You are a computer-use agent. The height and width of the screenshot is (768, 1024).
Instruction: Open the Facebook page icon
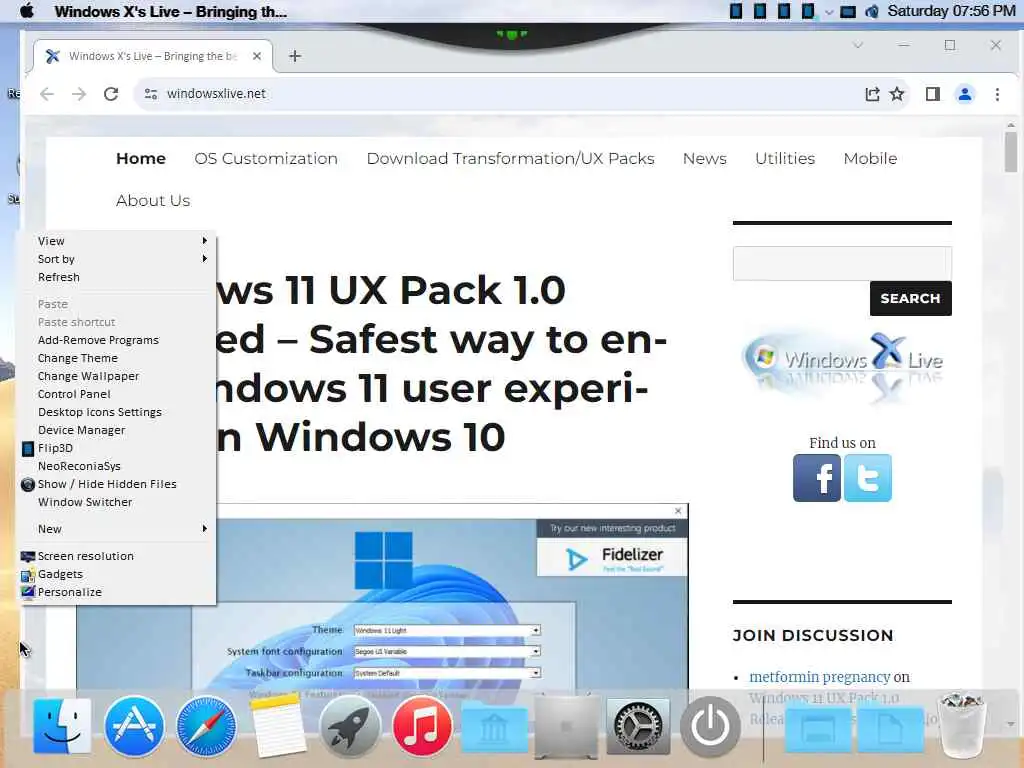tap(817, 478)
